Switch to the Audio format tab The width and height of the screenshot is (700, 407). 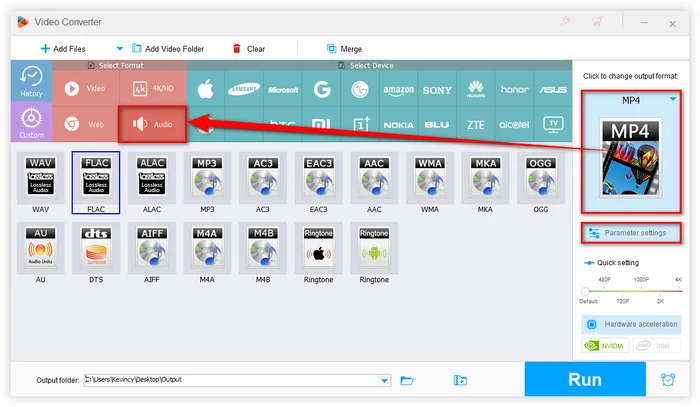point(153,125)
